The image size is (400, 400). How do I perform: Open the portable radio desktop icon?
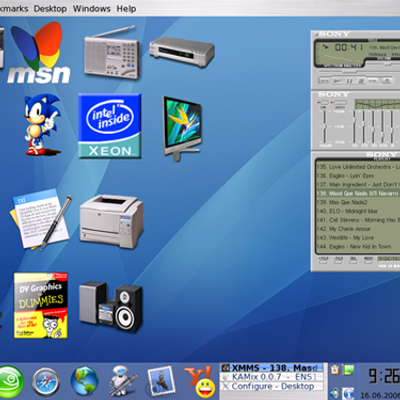tap(111, 52)
